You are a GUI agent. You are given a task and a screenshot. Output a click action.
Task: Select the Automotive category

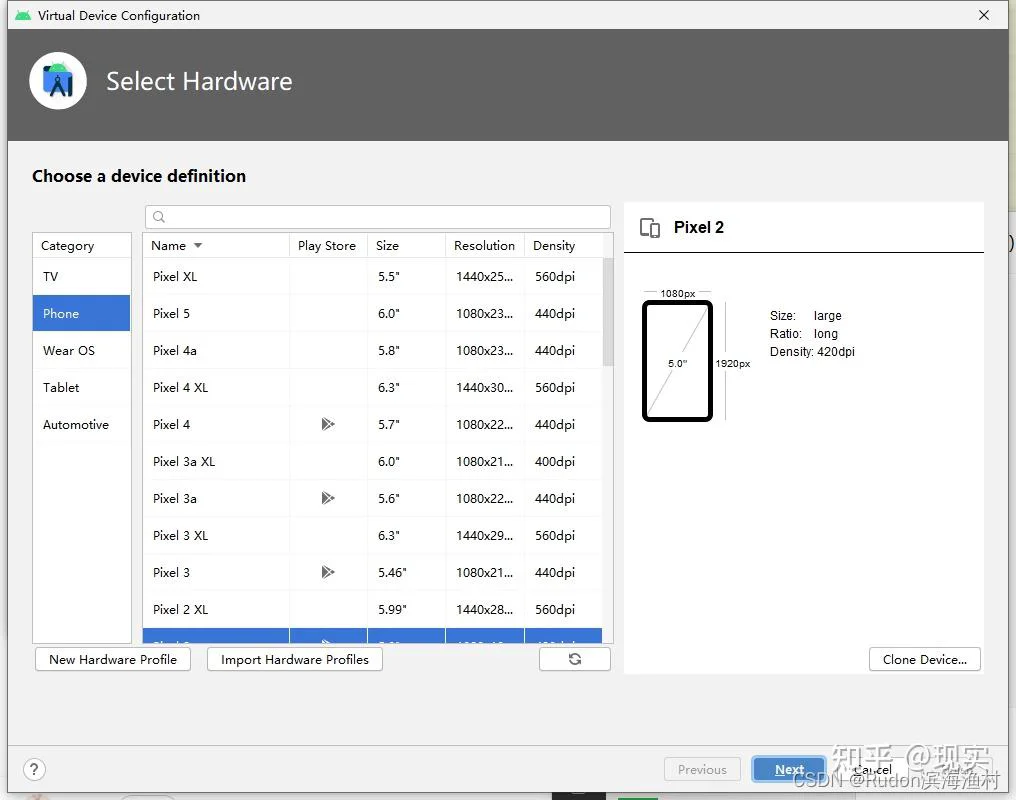(x=82, y=424)
